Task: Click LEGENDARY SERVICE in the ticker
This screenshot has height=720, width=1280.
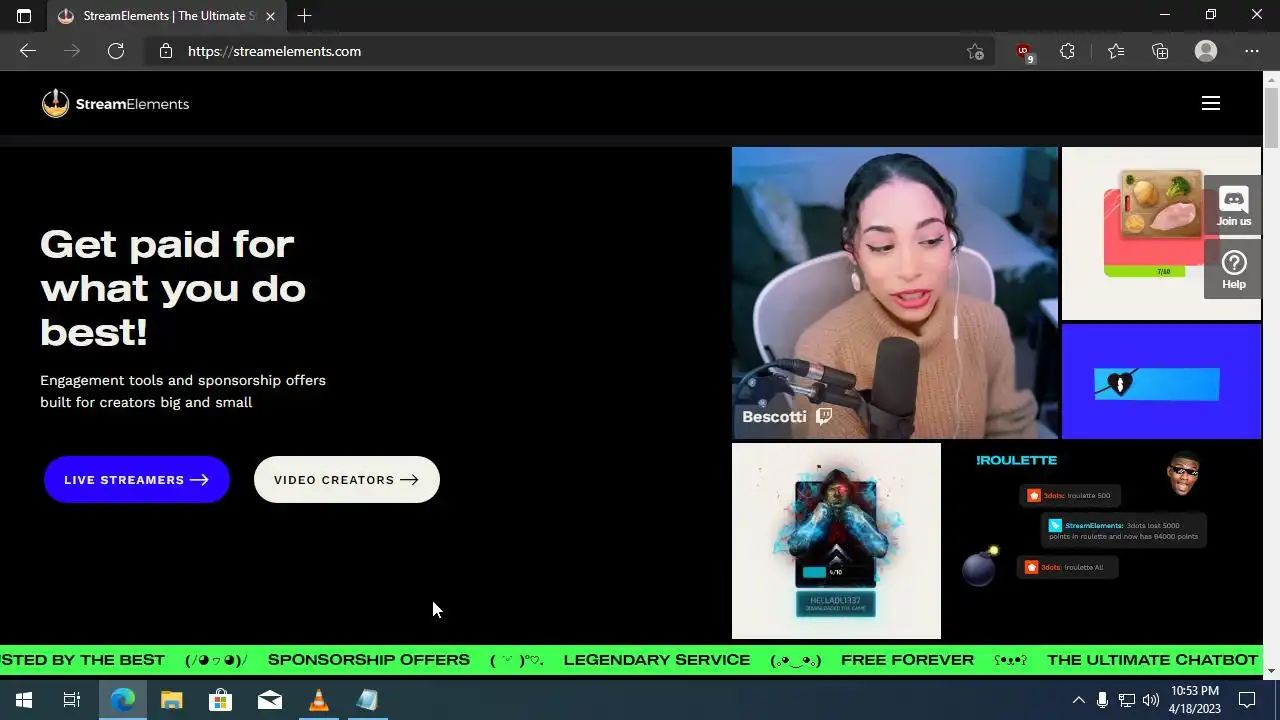Action: (x=657, y=660)
